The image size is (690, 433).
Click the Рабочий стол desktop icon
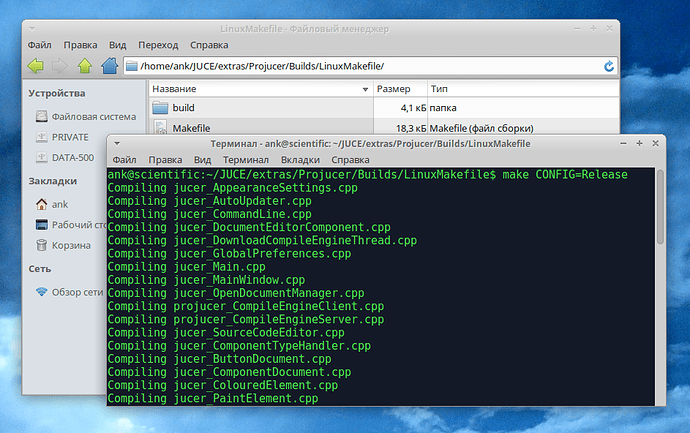[41, 224]
